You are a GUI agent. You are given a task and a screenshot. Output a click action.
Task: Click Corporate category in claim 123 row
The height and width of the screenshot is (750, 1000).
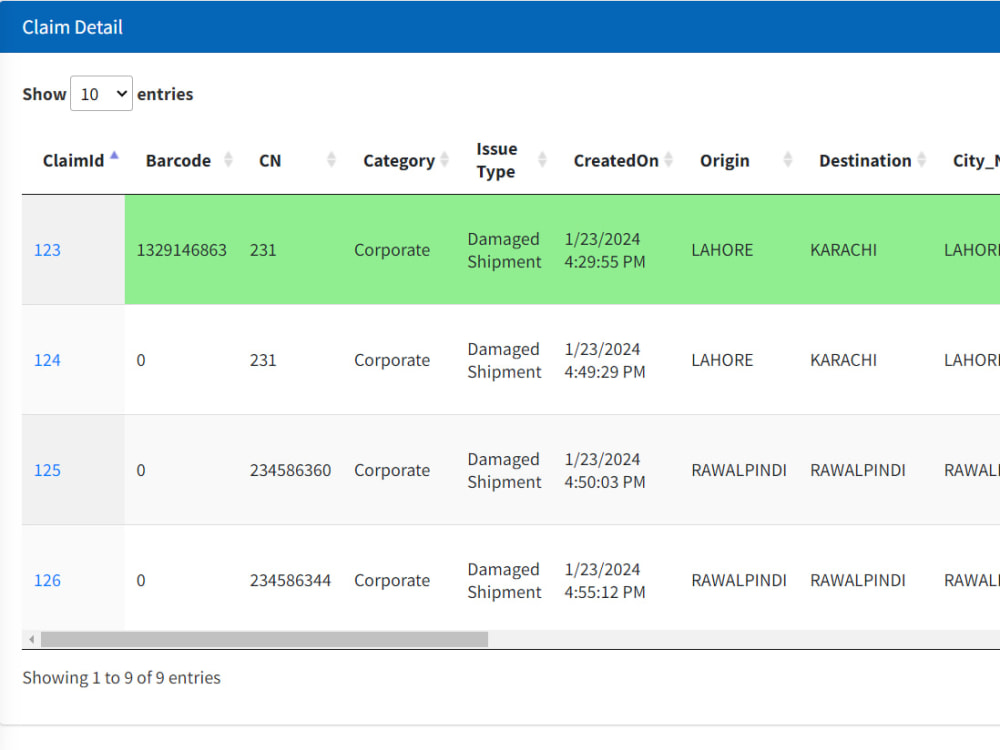(392, 250)
